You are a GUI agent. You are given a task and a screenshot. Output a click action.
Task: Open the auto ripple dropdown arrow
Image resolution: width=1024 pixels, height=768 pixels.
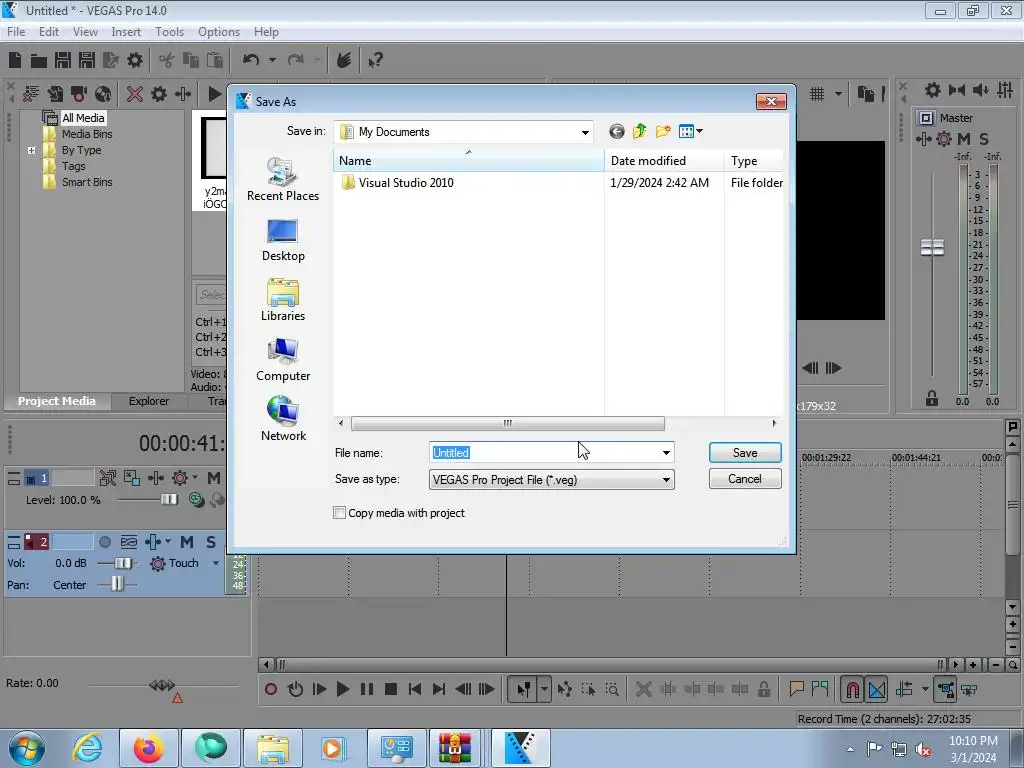[x=925, y=689]
